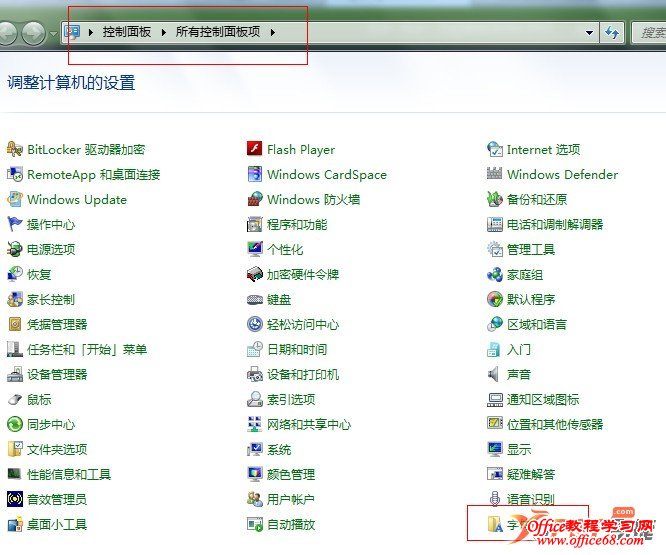
Task: Open the 索引选项 link
Action: [291, 400]
